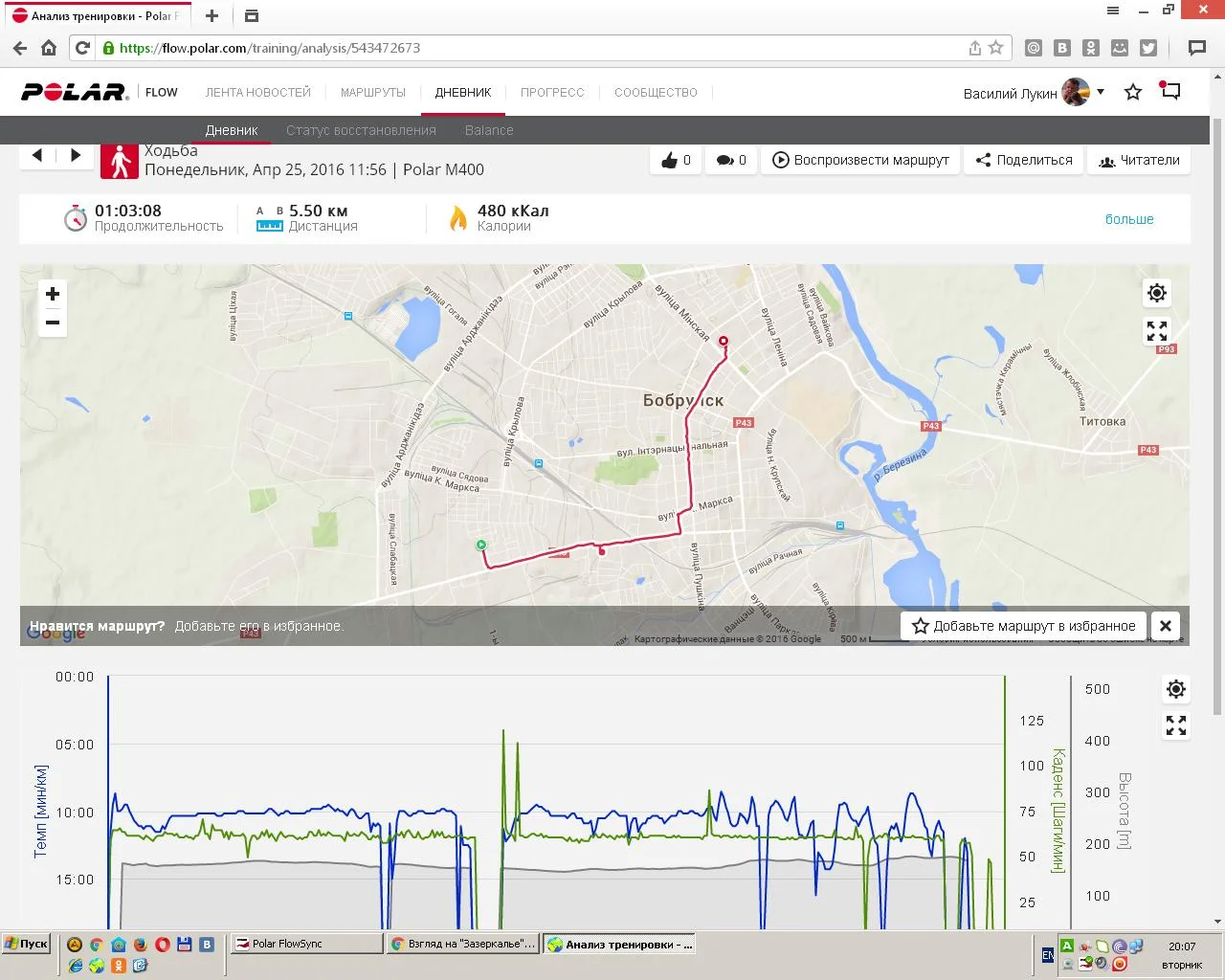Viewport: 1225px width, 980px height.
Task: Open the ЛЕНТА НОВОСТЕЙ menu item
Action: (x=258, y=93)
